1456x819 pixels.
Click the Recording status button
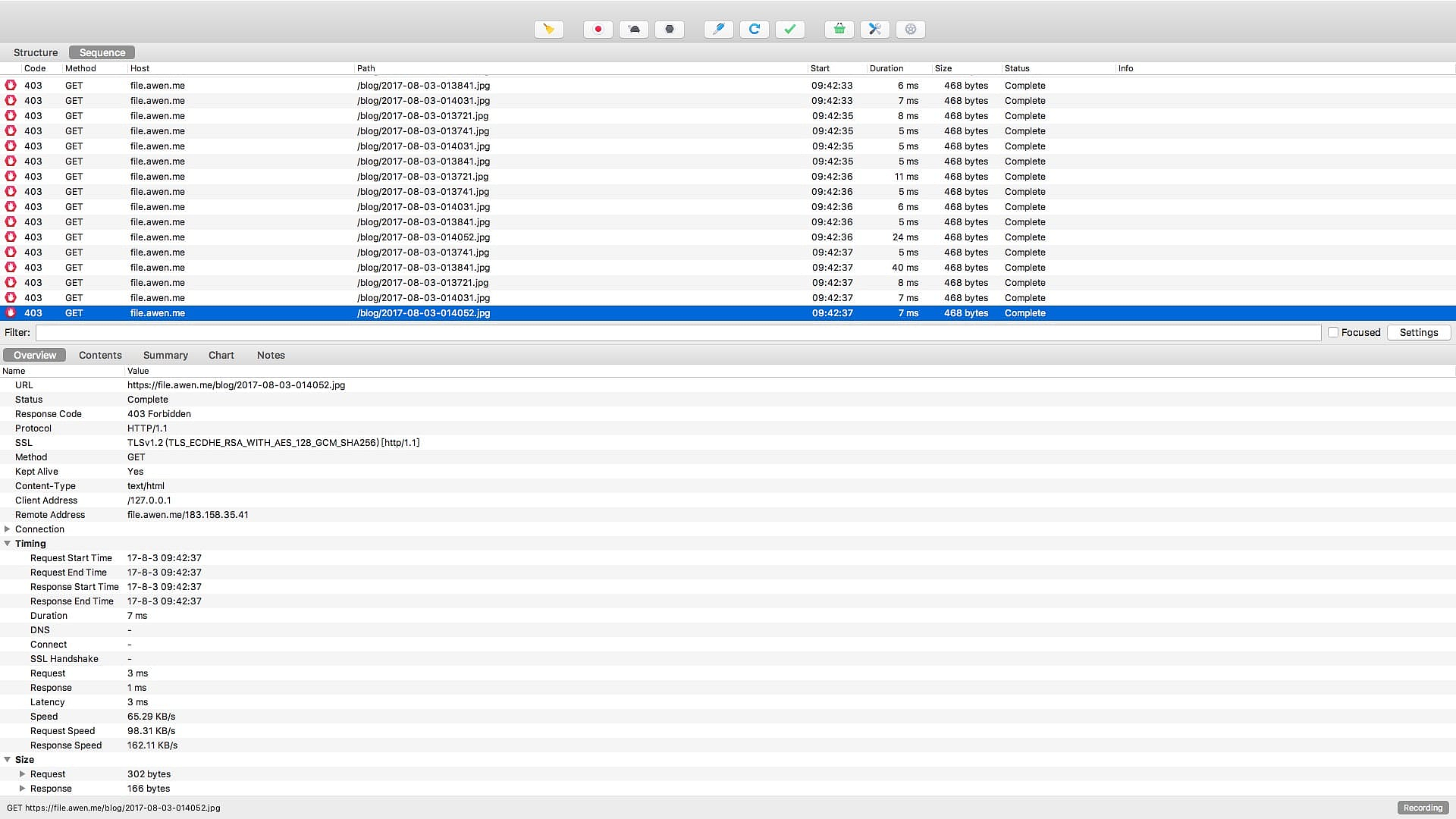pyautogui.click(x=1423, y=808)
